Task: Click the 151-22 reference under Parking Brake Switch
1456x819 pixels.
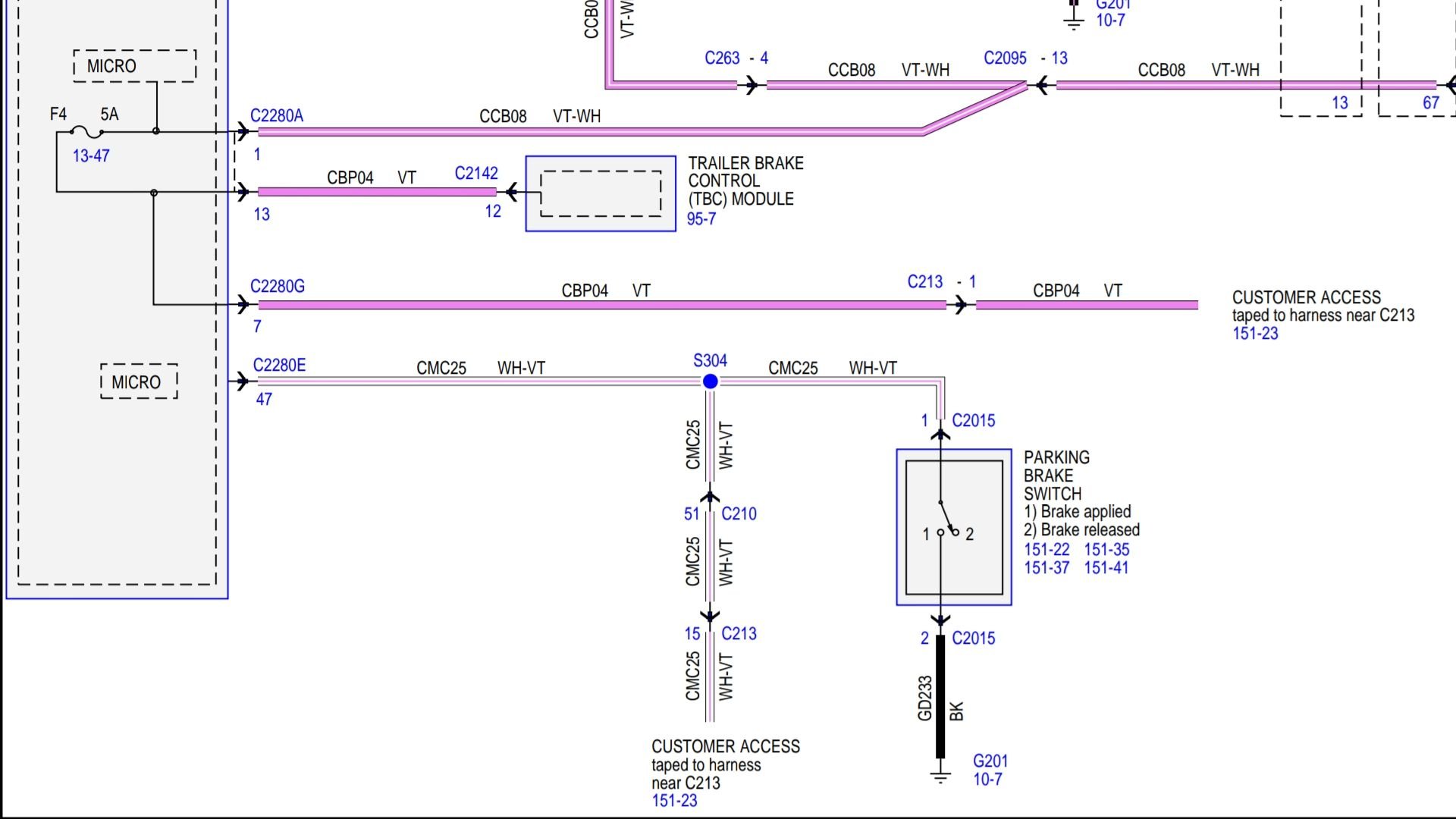Action: [x=1048, y=550]
